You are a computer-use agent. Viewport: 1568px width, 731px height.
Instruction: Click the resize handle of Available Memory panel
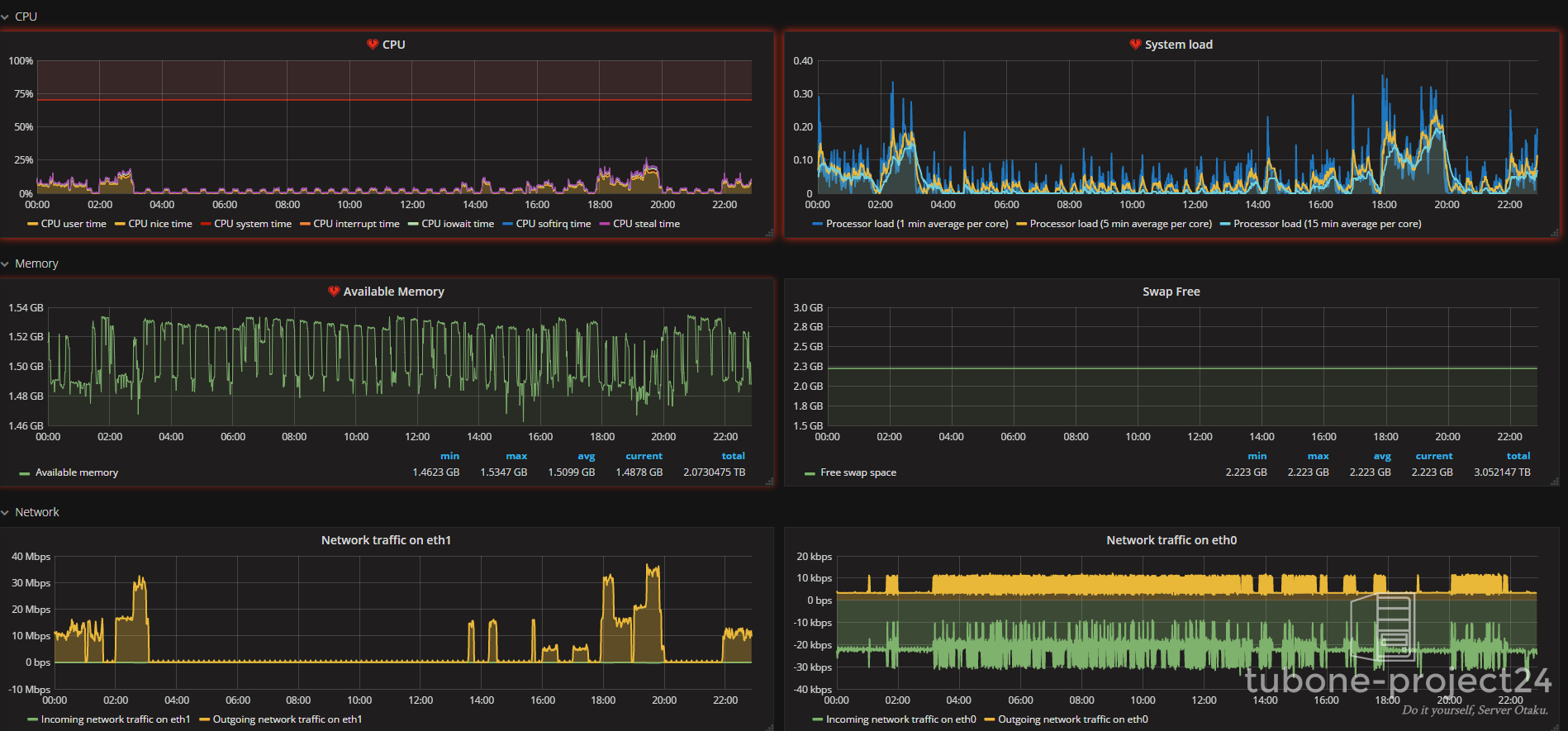[x=769, y=482]
